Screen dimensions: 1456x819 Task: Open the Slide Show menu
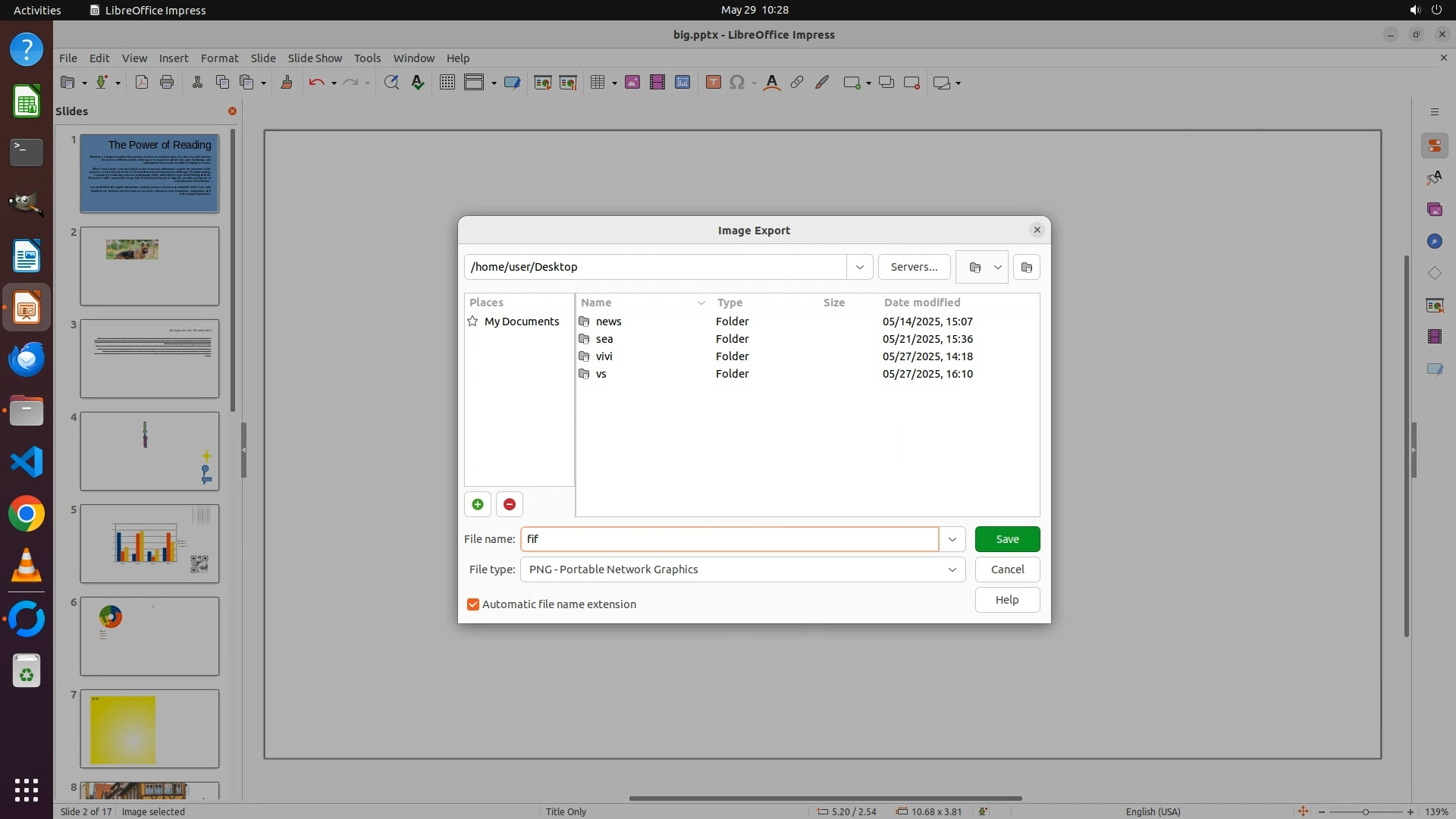tap(315, 58)
